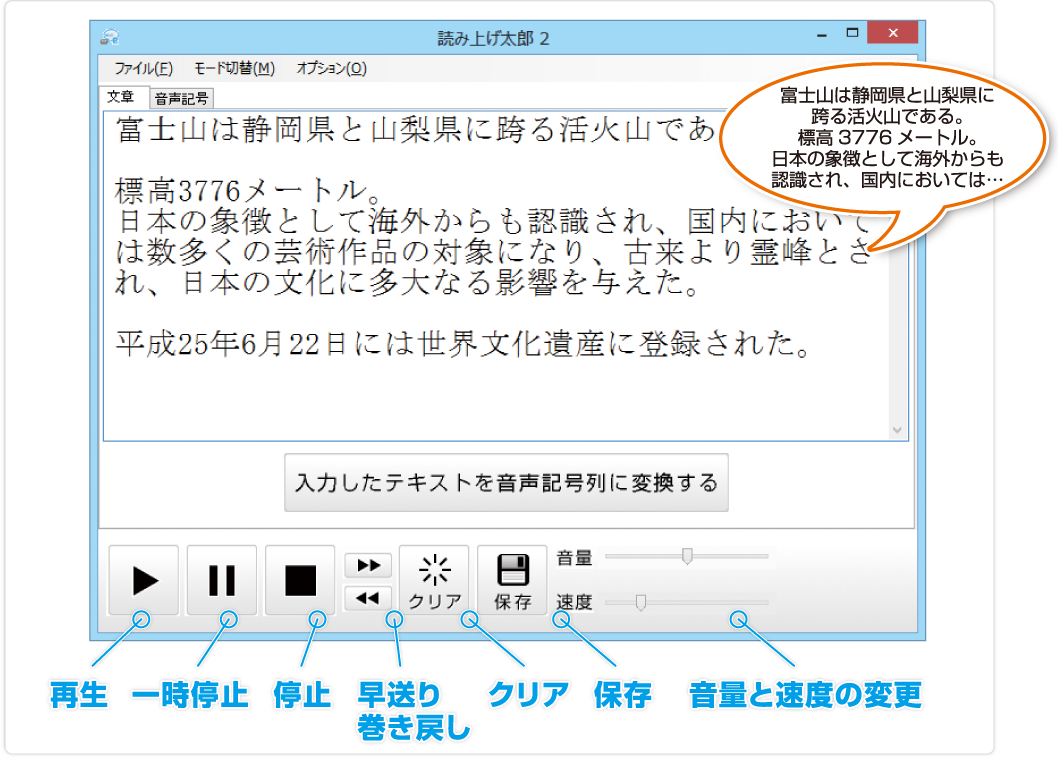Viewport: 1058px width, 764px height.
Task: Click the scrollbar down arrow in text area
Action: point(897,431)
